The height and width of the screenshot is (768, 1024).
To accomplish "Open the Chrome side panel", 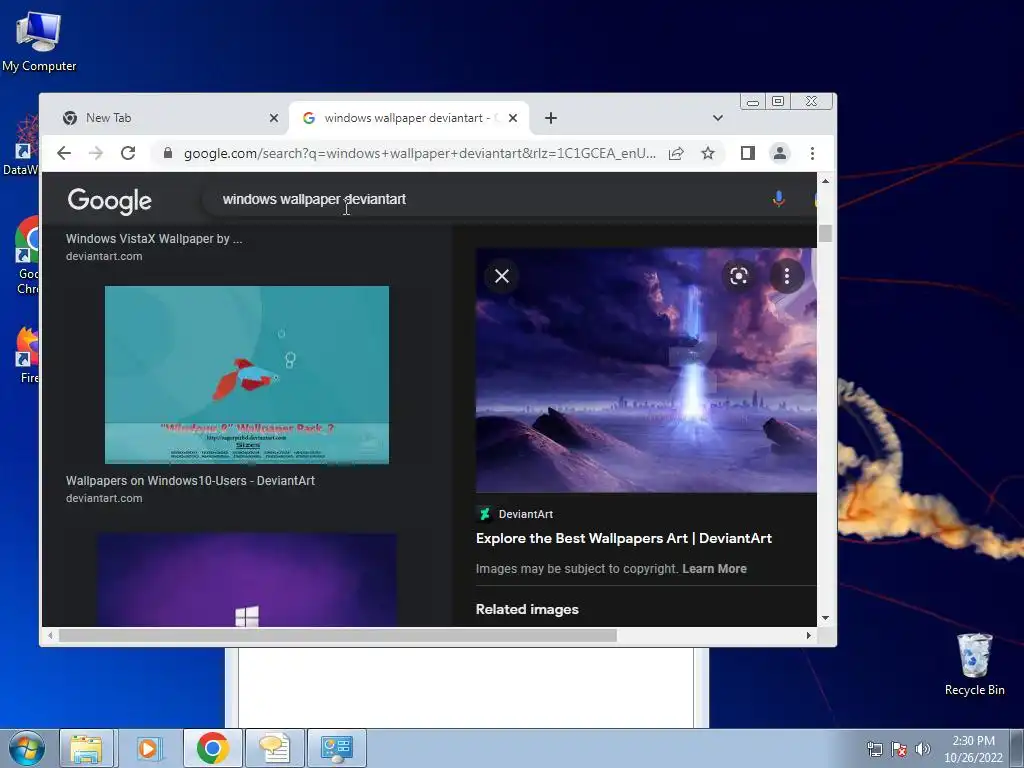I will pyautogui.click(x=748, y=153).
